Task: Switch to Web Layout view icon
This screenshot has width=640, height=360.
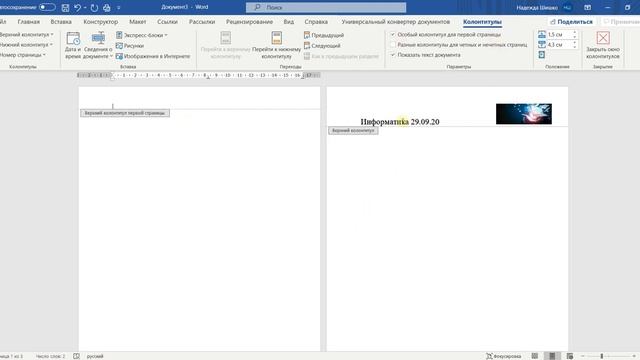Action: tap(570, 356)
